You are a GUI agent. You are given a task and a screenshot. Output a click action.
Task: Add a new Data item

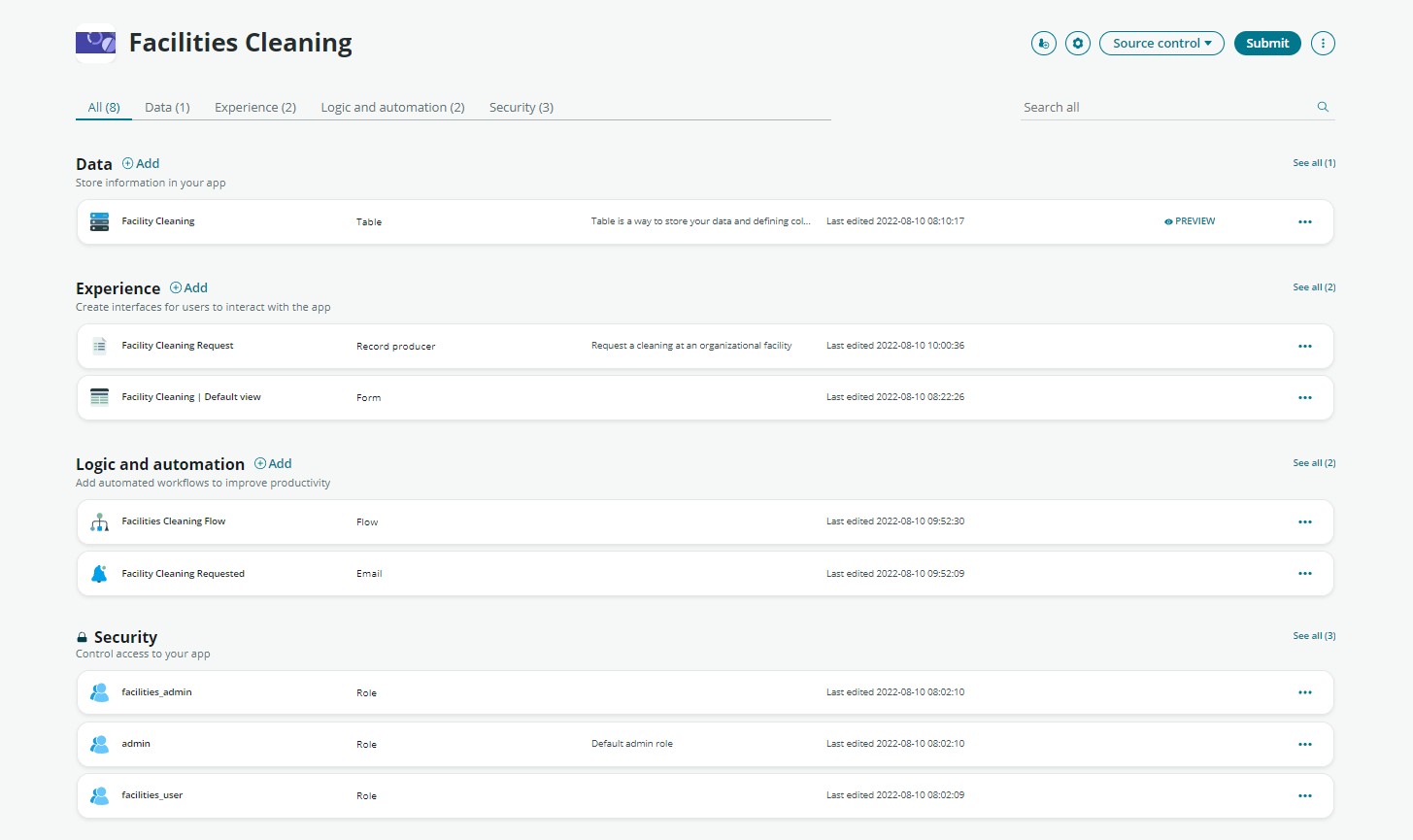[141, 163]
